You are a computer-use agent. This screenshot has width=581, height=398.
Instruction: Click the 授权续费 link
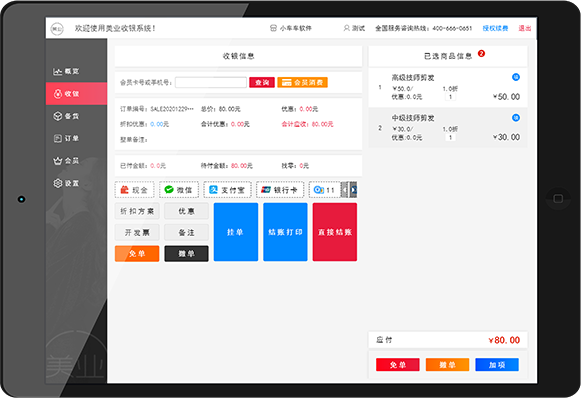[495, 28]
